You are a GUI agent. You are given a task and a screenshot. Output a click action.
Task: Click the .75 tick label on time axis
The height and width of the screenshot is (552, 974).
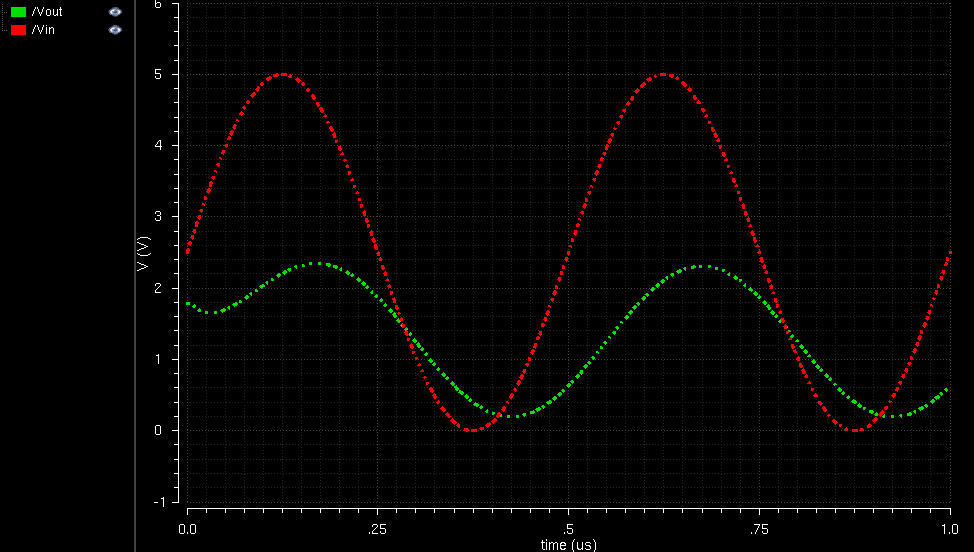[758, 529]
